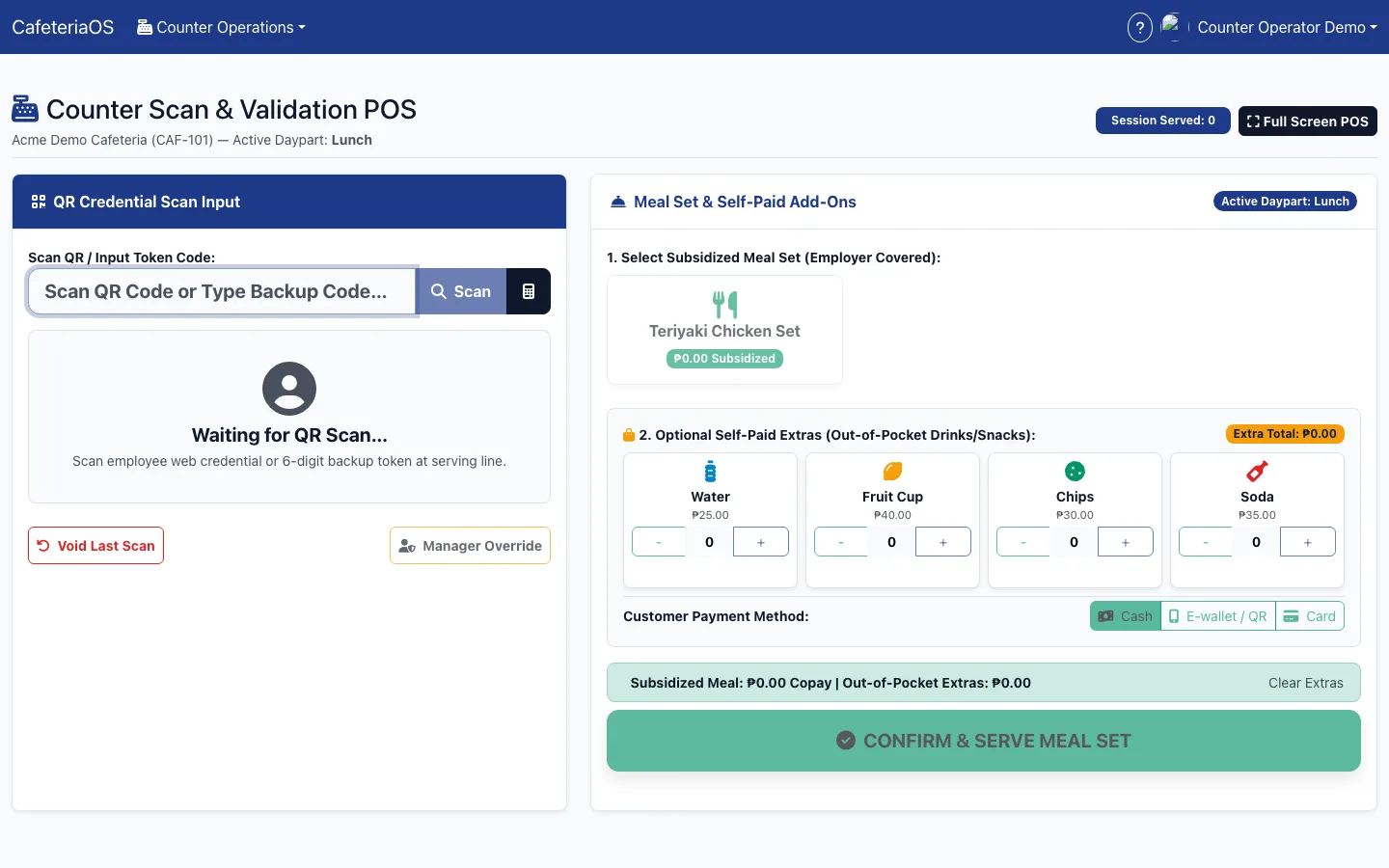The height and width of the screenshot is (868, 1389).
Task: Select Card payment method
Action: pos(1310,616)
